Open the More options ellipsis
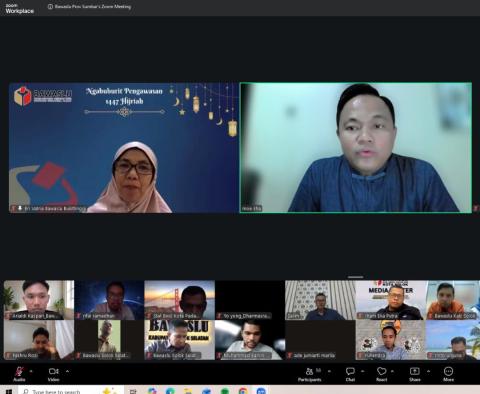The width and height of the screenshot is (480, 394). click(448, 374)
